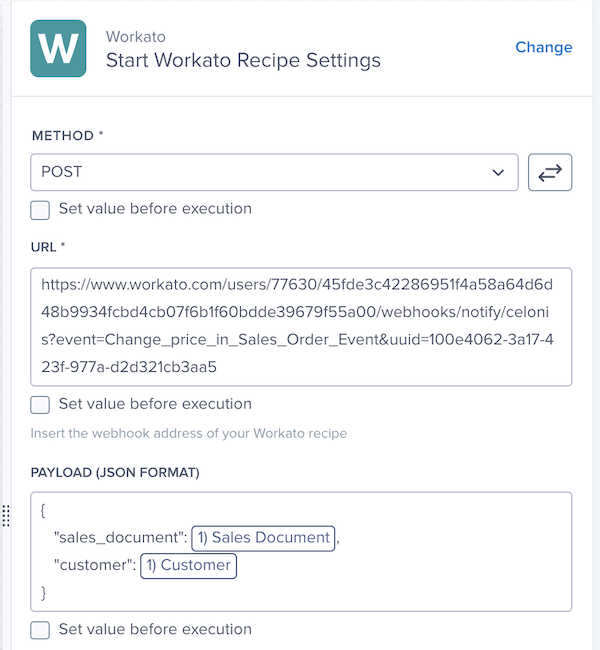Click the toggle mapping arrows icon beside Method

[x=550, y=172]
